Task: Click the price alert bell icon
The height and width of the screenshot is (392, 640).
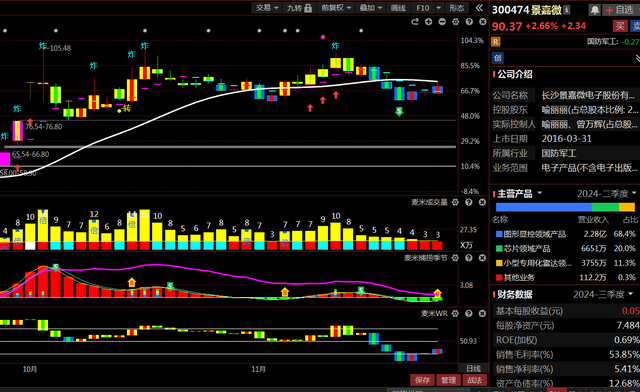Action: (594, 10)
